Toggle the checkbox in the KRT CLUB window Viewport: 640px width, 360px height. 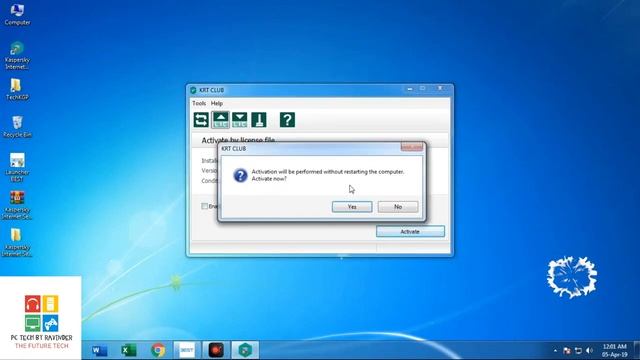[204, 206]
